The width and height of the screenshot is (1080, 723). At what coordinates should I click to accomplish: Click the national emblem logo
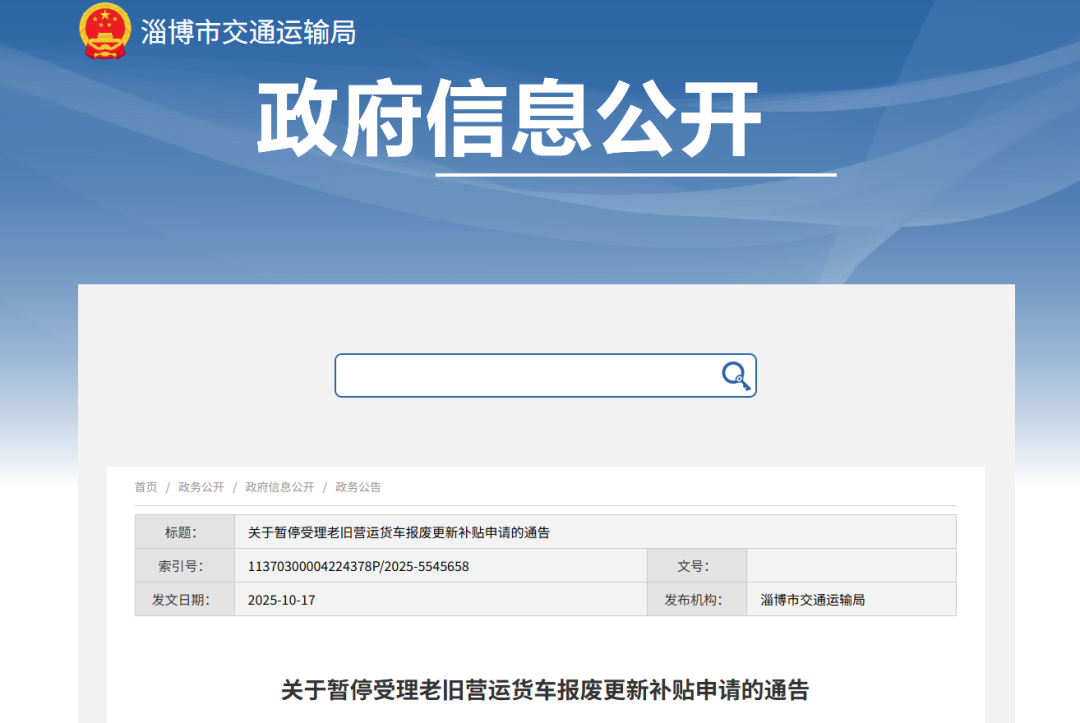coord(104,31)
